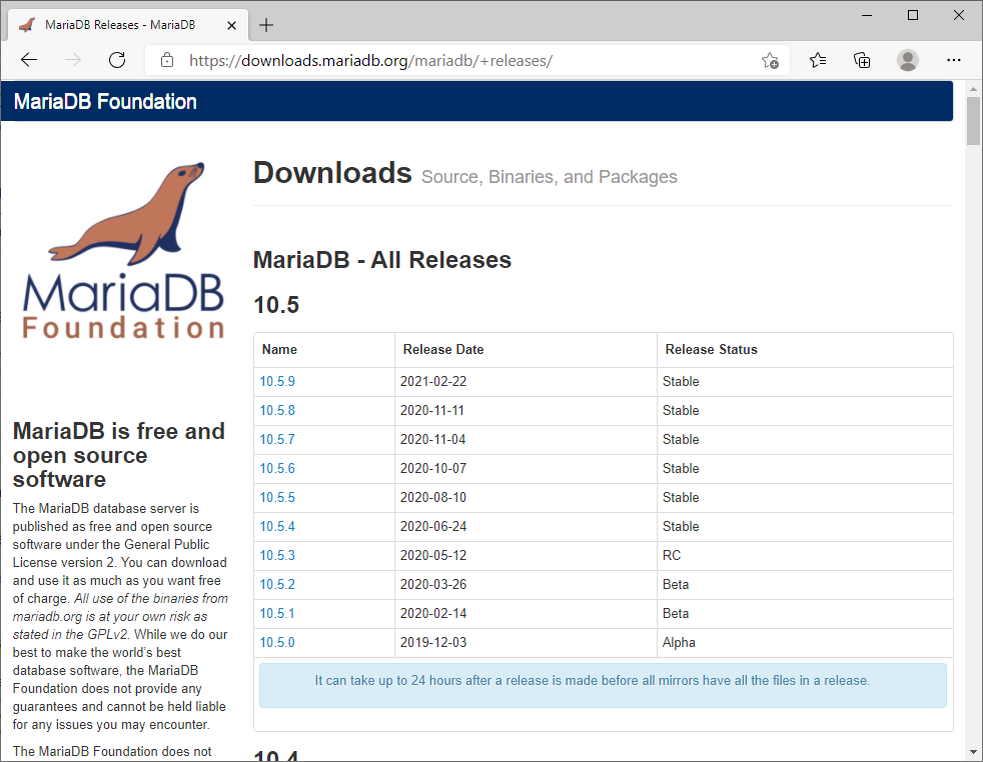Image resolution: width=983 pixels, height=762 pixels.
Task: Open release 10.5.7 link
Action: click(x=277, y=439)
